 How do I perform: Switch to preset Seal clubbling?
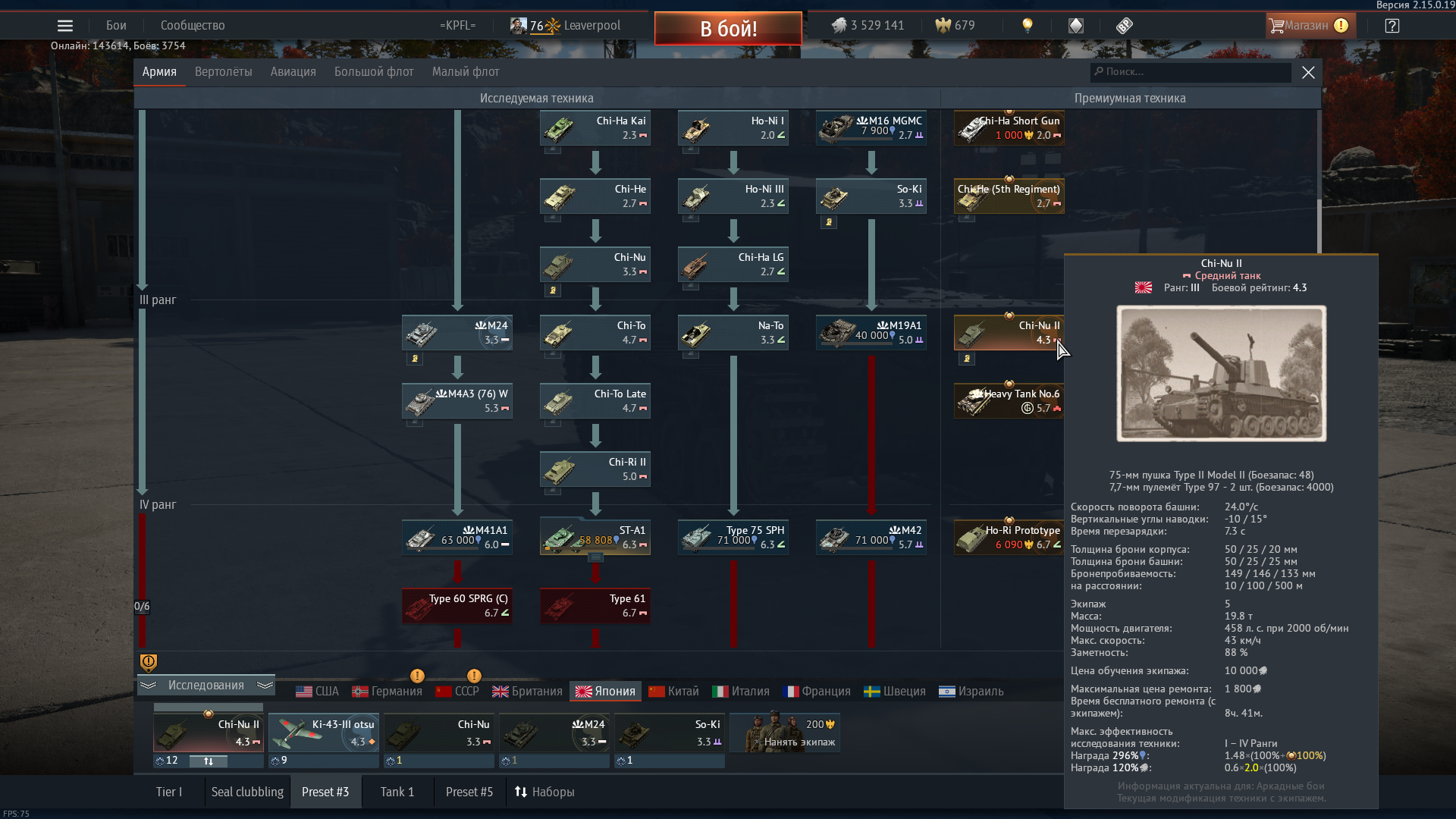click(x=247, y=792)
